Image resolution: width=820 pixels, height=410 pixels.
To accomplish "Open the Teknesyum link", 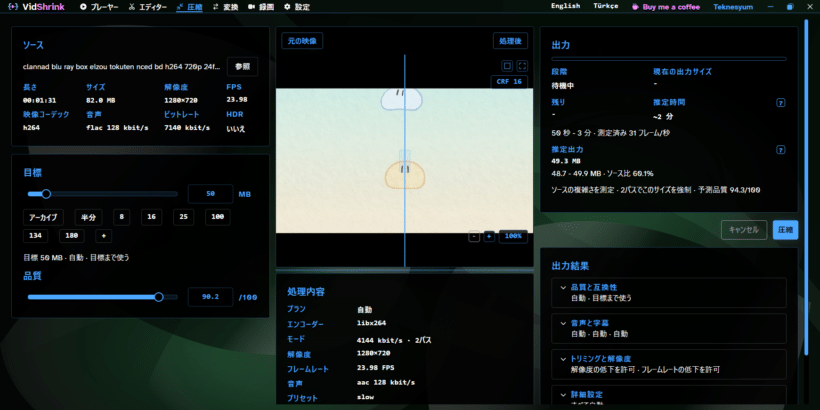I will tap(733, 7).
